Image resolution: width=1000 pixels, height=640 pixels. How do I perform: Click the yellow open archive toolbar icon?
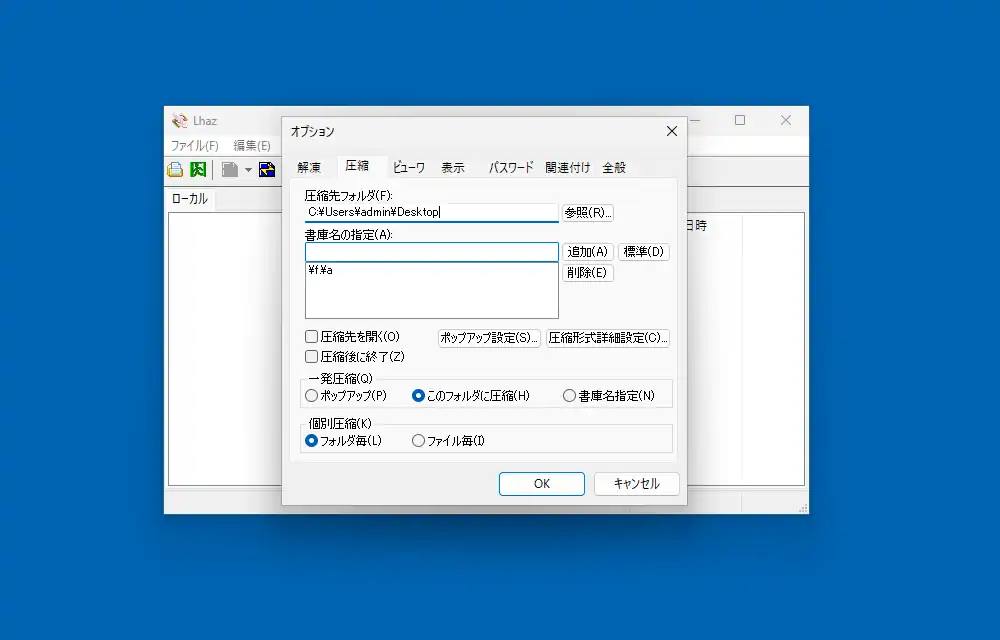tap(175, 170)
